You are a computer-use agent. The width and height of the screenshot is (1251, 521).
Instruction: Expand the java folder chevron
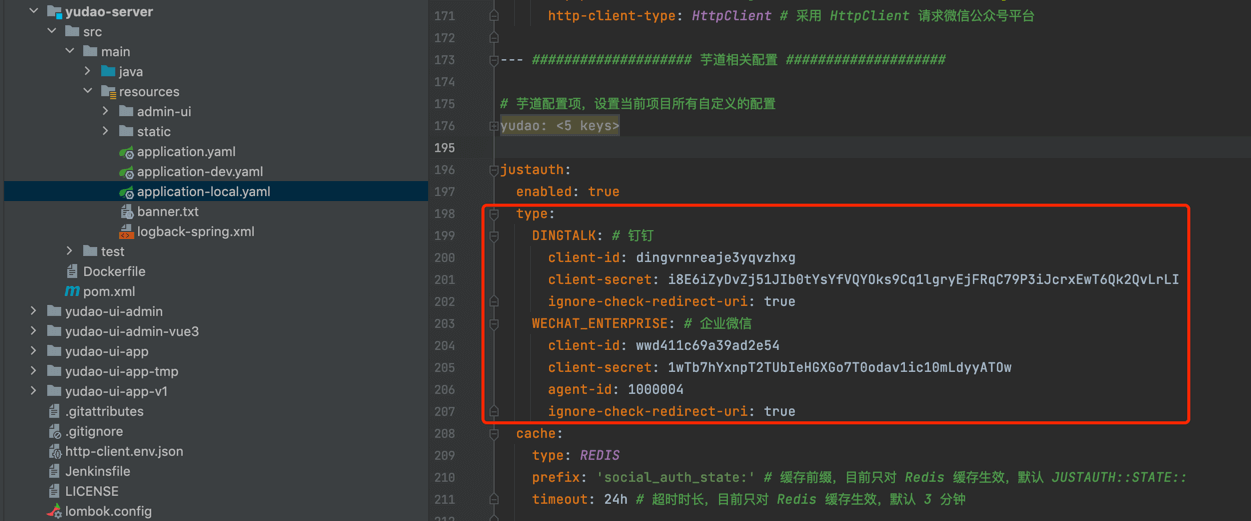point(88,71)
